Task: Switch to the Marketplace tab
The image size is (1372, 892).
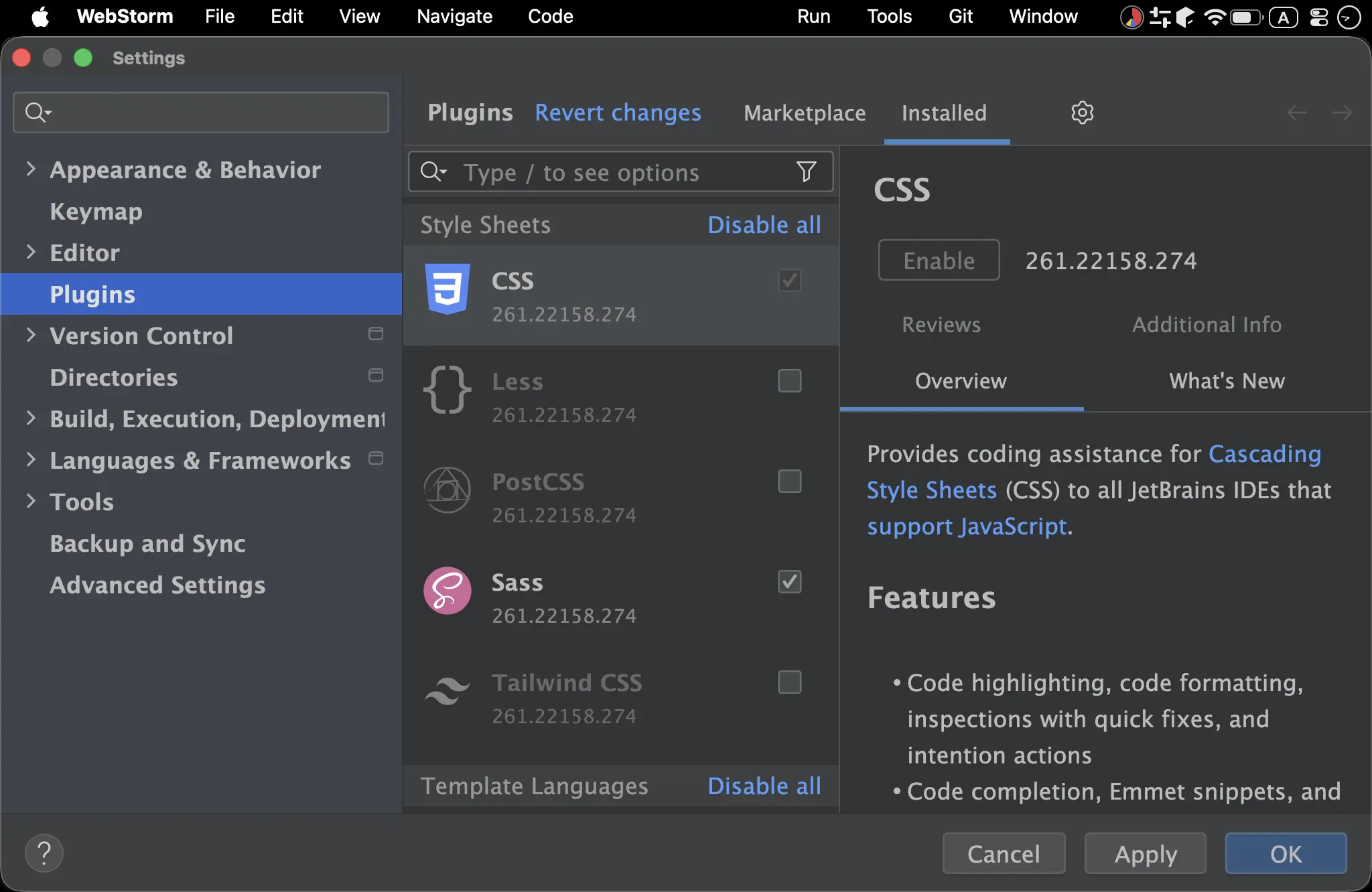Action: point(805,113)
